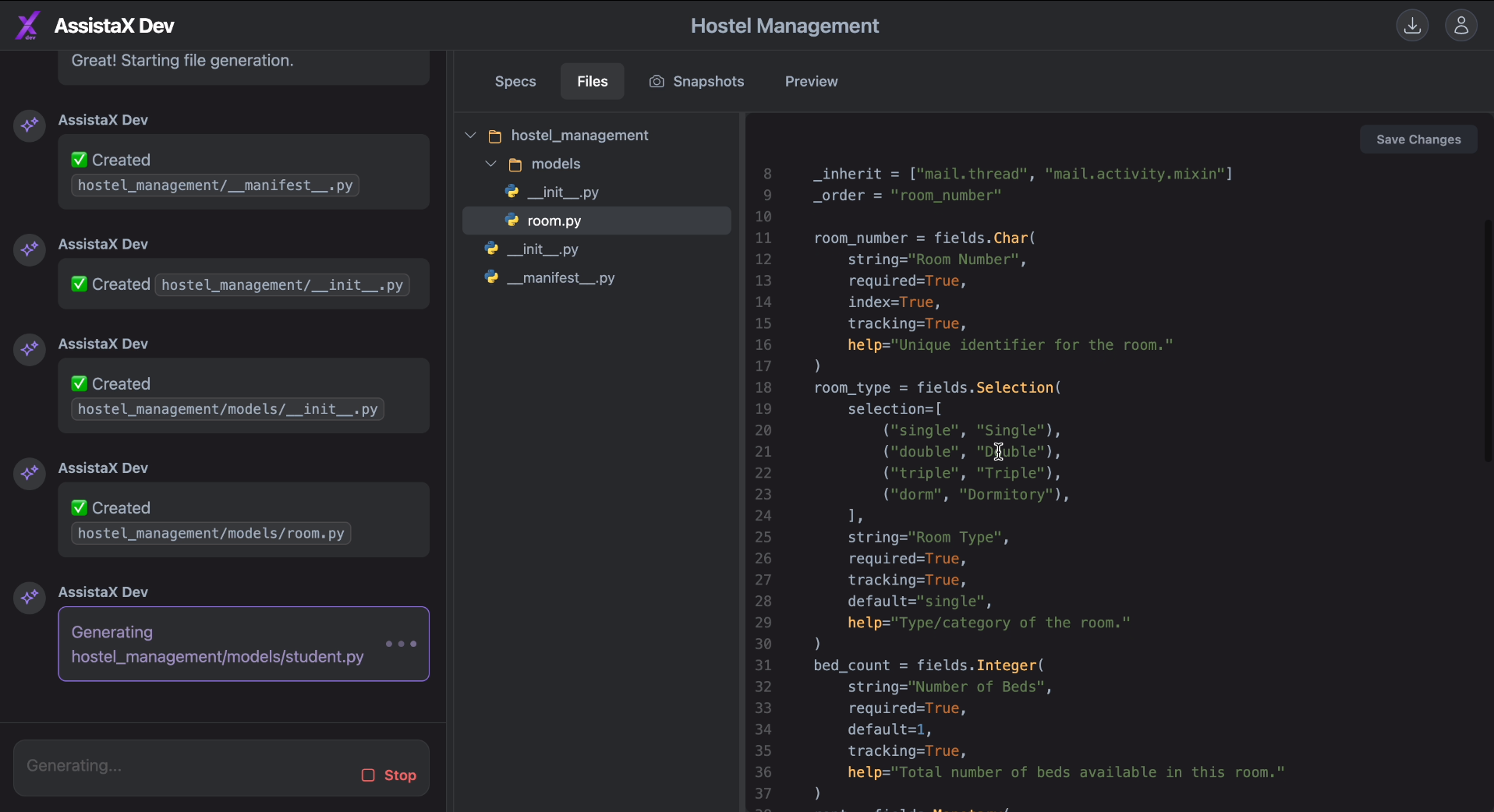Open room.py in the file tree

(597, 221)
